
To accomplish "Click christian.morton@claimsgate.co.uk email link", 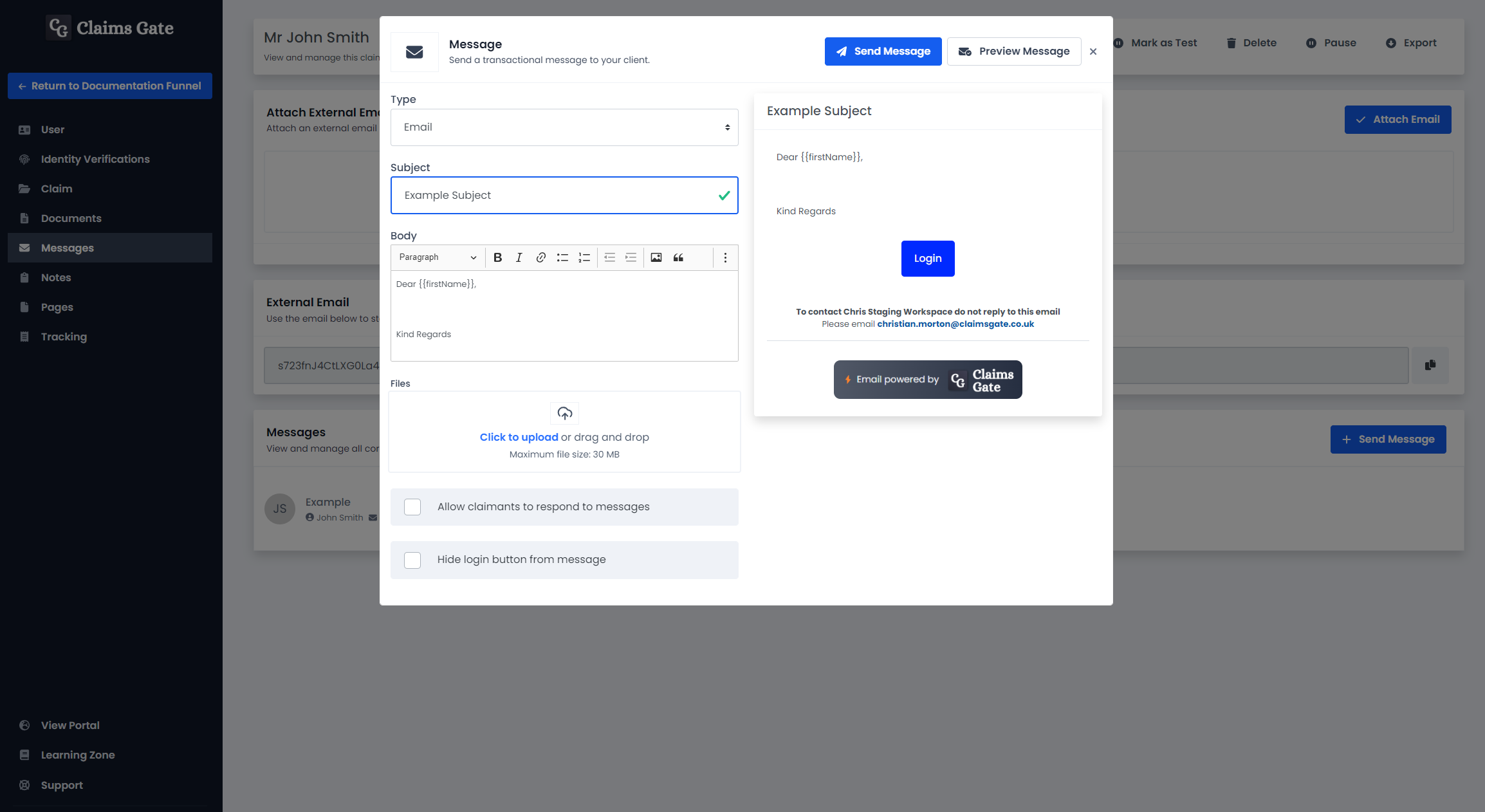I will click(955, 323).
